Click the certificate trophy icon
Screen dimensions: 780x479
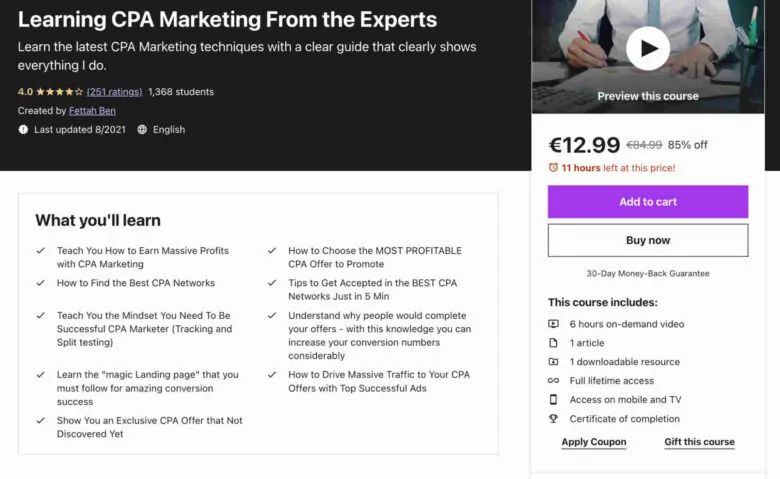pyautogui.click(x=553, y=419)
